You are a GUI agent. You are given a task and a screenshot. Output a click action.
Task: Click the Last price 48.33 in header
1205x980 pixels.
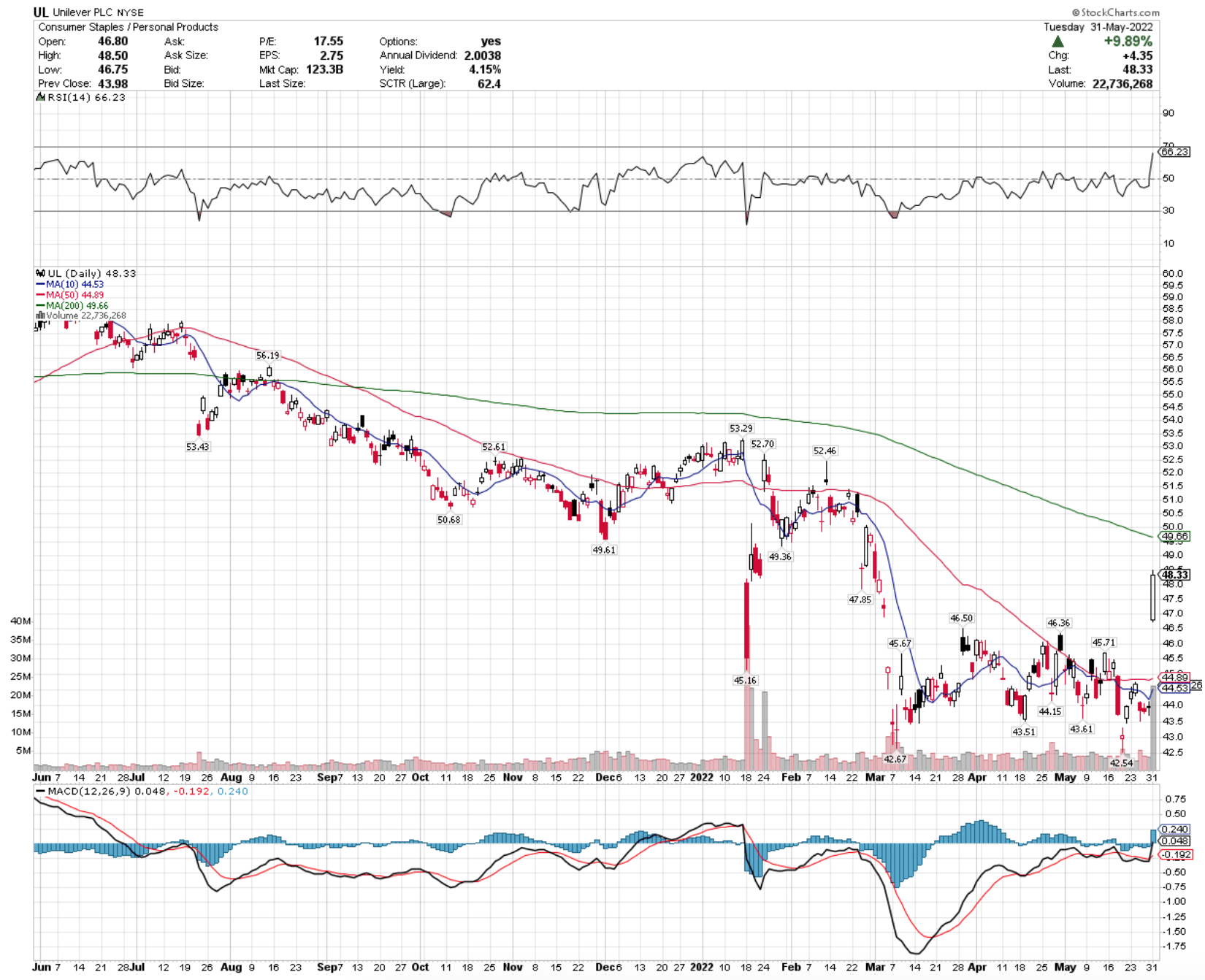[1138, 69]
